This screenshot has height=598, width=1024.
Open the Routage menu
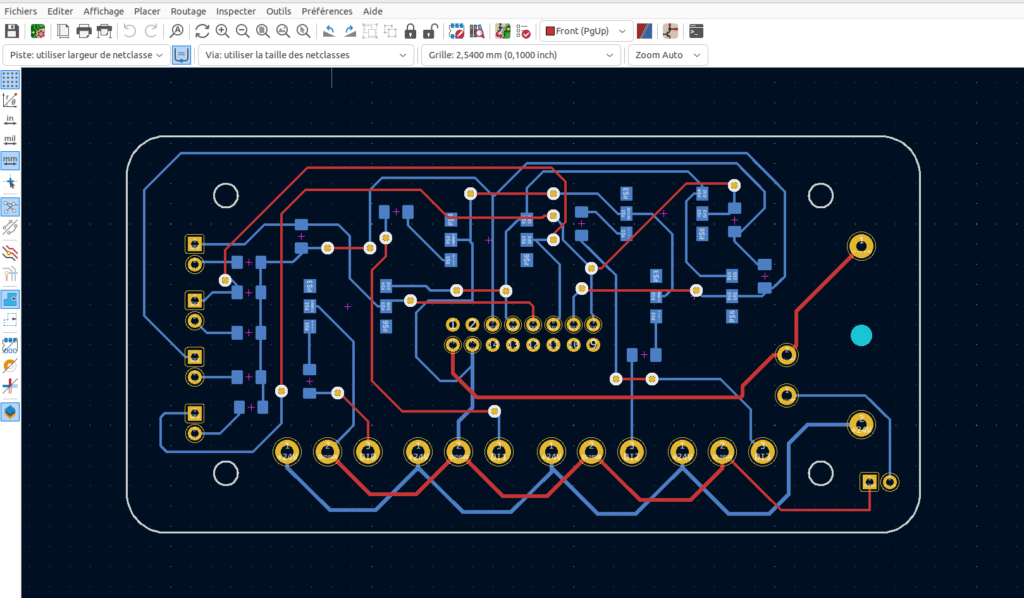click(x=188, y=11)
